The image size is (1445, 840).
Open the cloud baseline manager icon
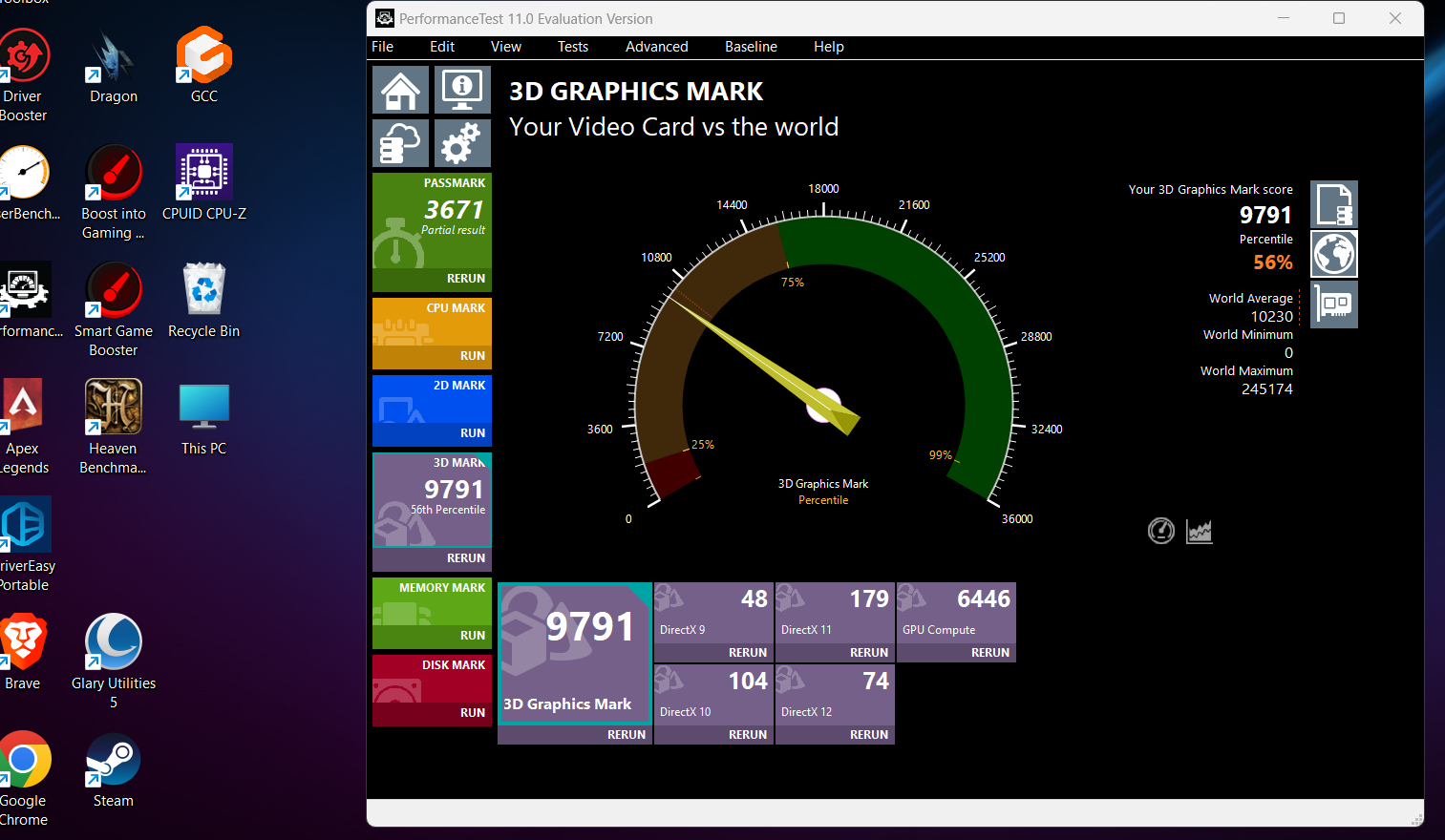click(400, 143)
